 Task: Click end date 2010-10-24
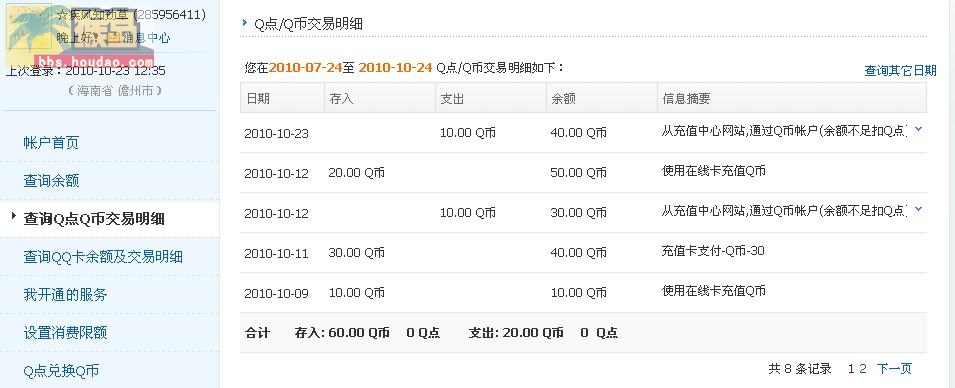point(395,68)
